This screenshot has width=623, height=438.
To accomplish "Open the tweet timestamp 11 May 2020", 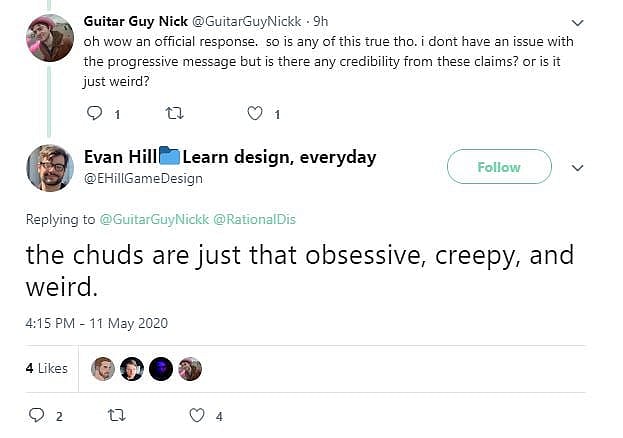I will pos(97,323).
